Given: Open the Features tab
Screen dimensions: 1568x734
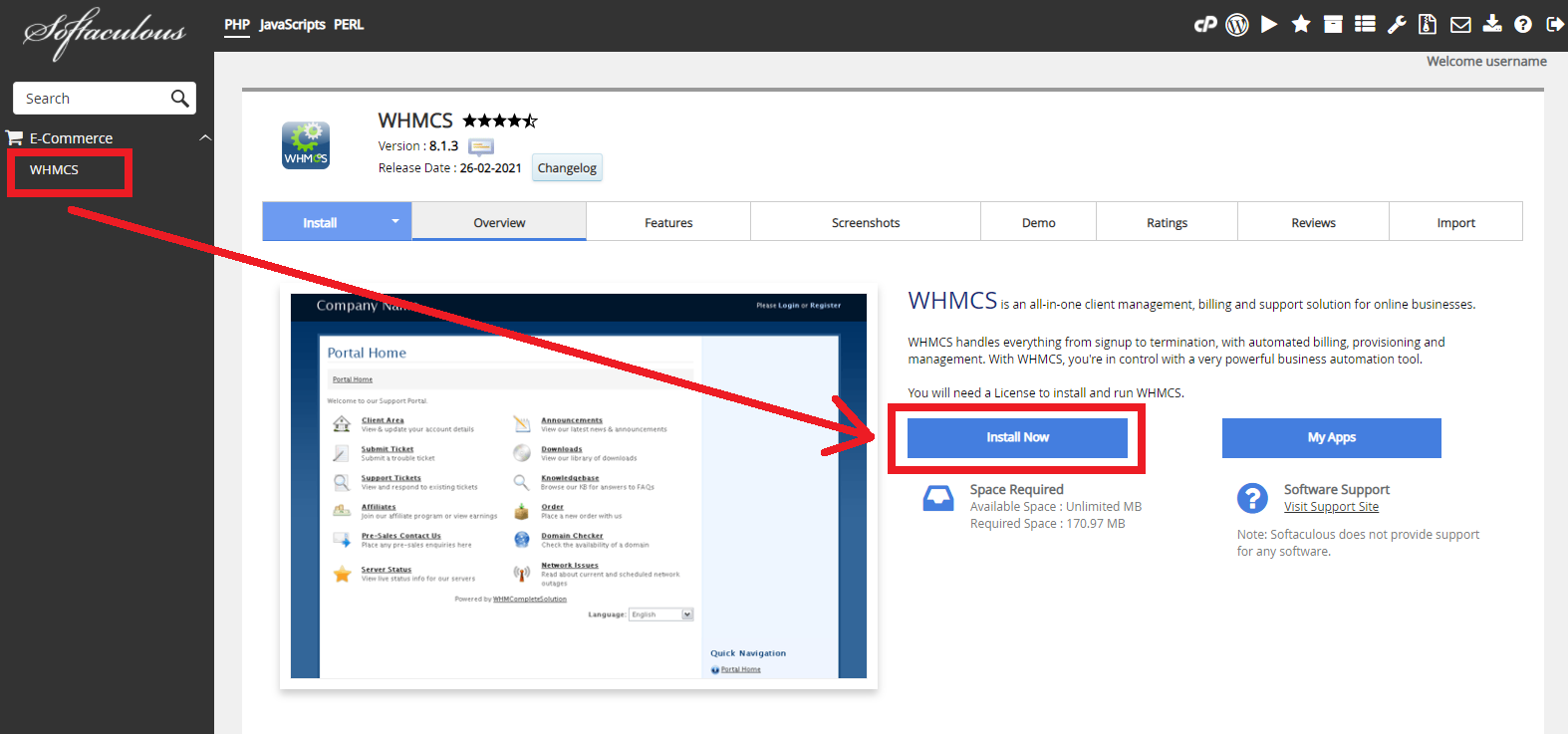Looking at the screenshot, I should click(x=668, y=222).
